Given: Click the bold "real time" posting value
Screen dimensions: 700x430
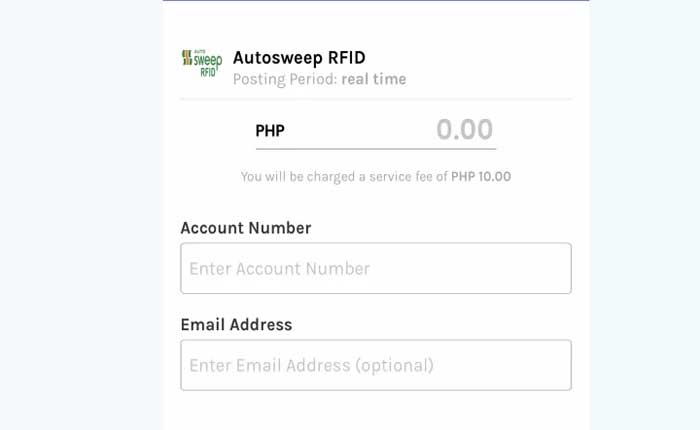Looking at the screenshot, I should 373,79.
